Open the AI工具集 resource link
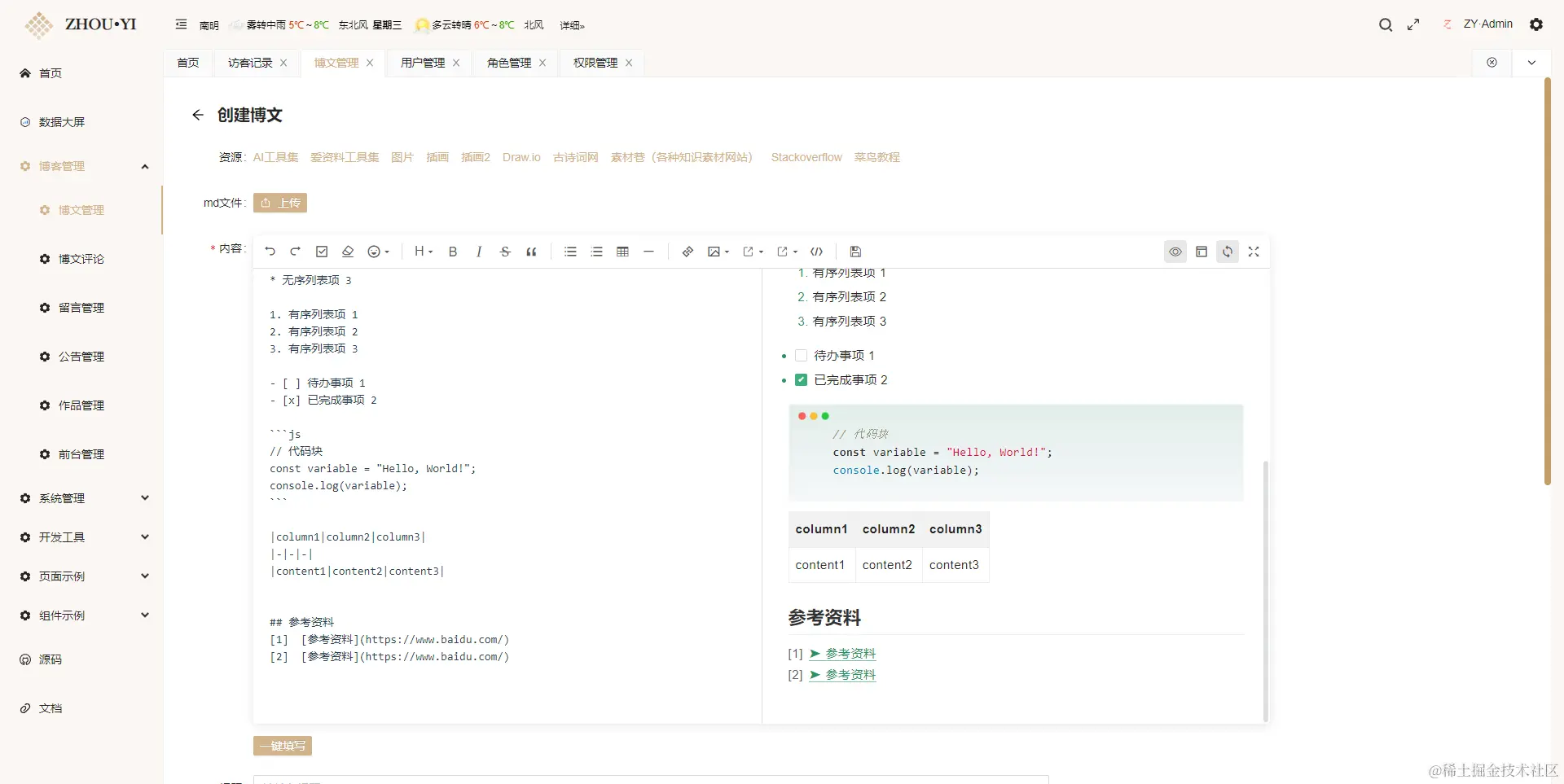 (275, 157)
